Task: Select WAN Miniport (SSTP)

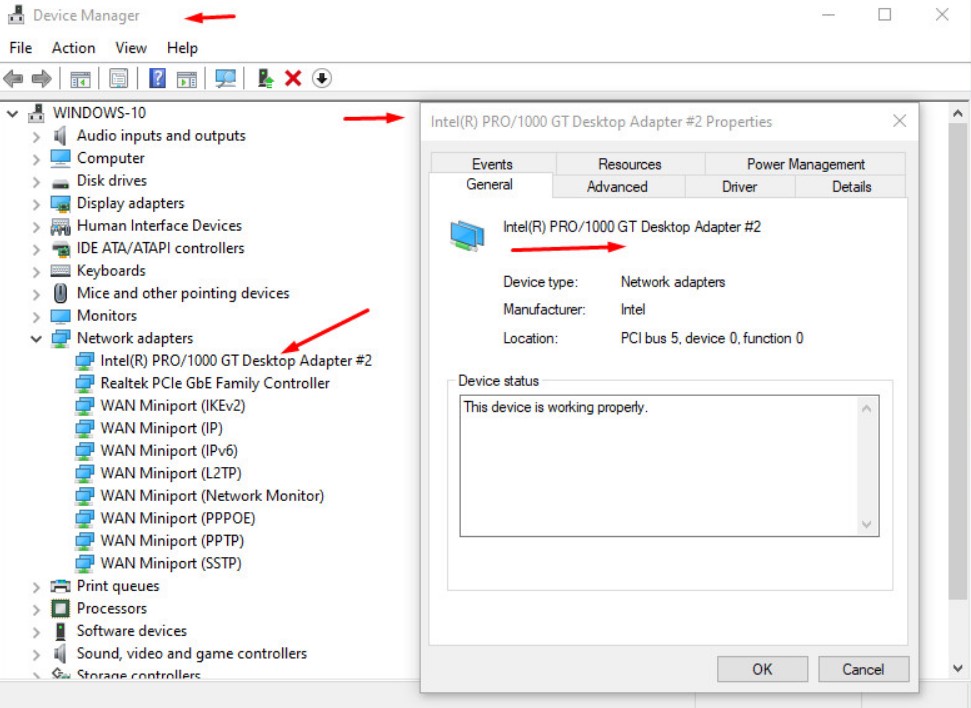Action: [x=171, y=563]
